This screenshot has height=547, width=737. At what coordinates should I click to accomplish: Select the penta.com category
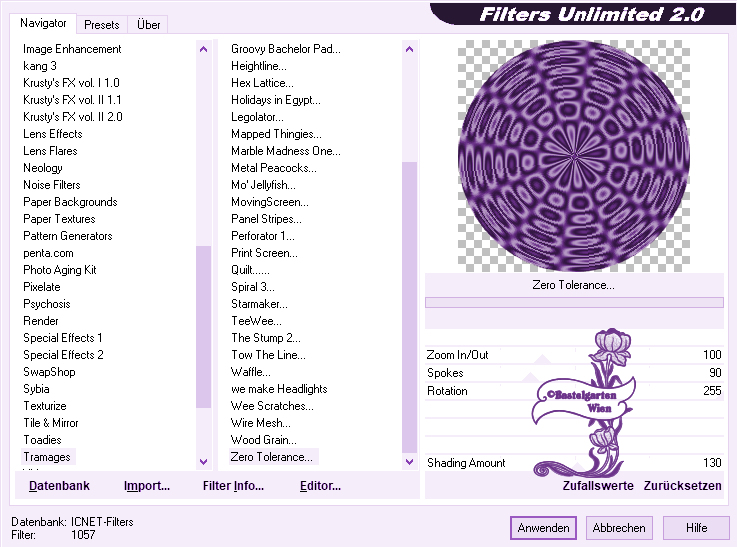click(x=48, y=253)
